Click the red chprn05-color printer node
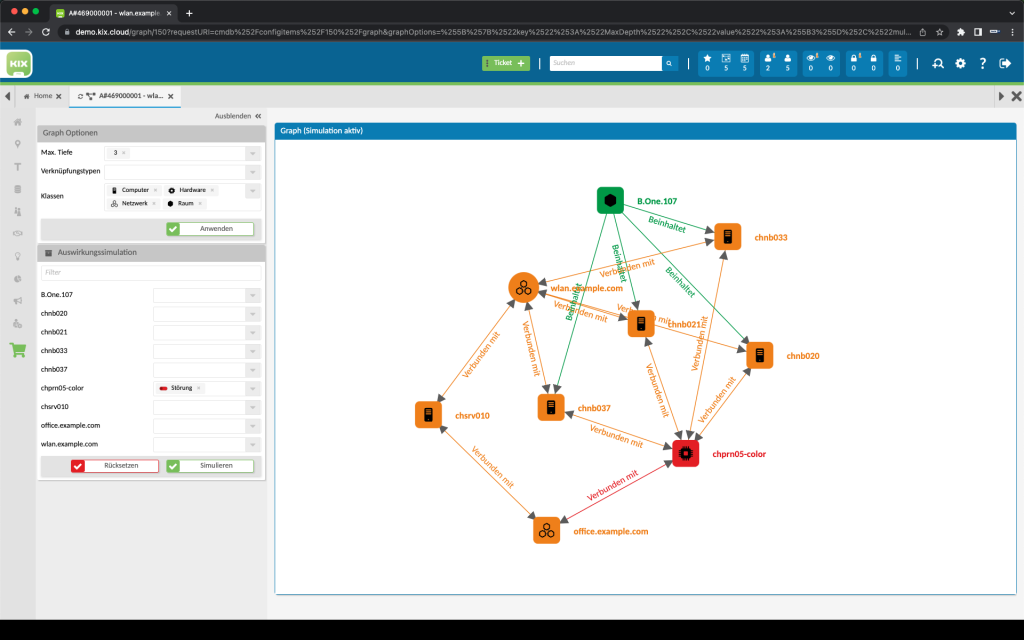 tap(685, 453)
